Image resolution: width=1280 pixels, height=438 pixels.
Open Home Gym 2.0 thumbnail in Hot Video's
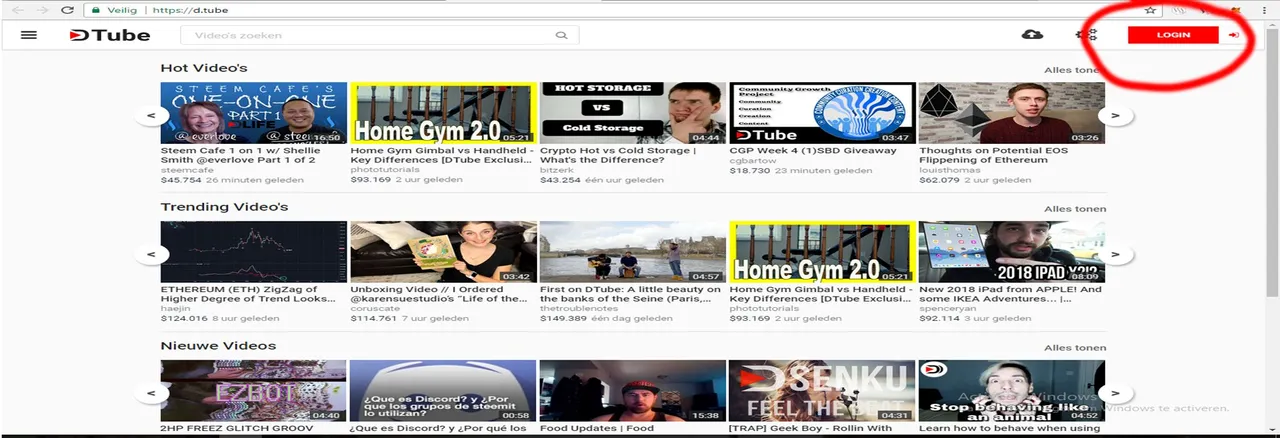443,113
